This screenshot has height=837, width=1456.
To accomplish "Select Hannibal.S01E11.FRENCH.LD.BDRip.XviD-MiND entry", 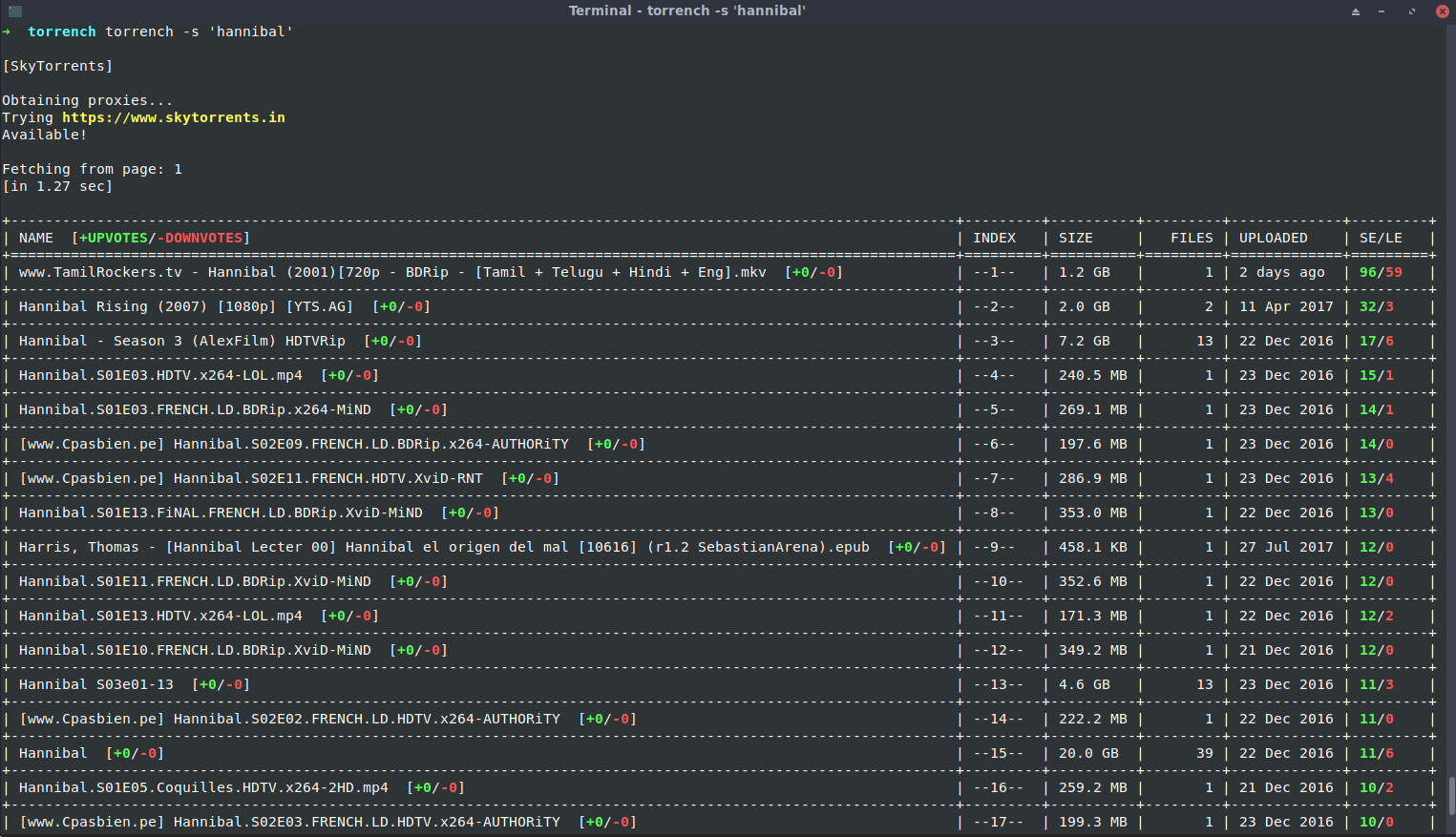I will pyautogui.click(x=195, y=581).
